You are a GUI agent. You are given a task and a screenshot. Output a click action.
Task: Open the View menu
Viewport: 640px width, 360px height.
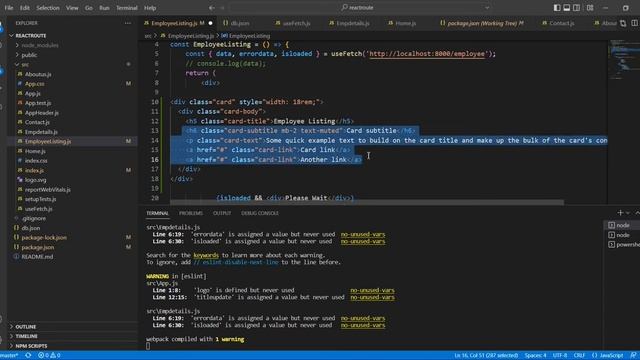coord(72,8)
